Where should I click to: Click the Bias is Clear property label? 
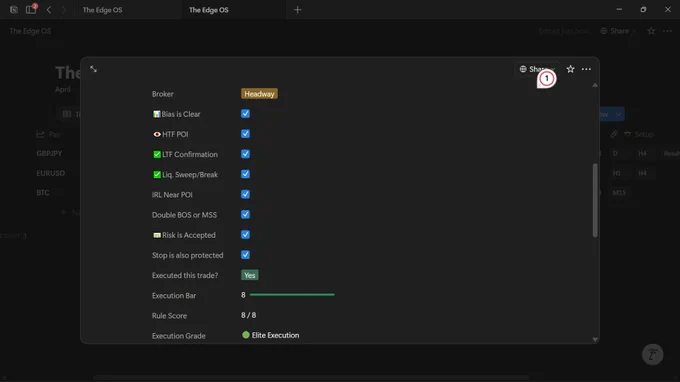(x=177, y=114)
